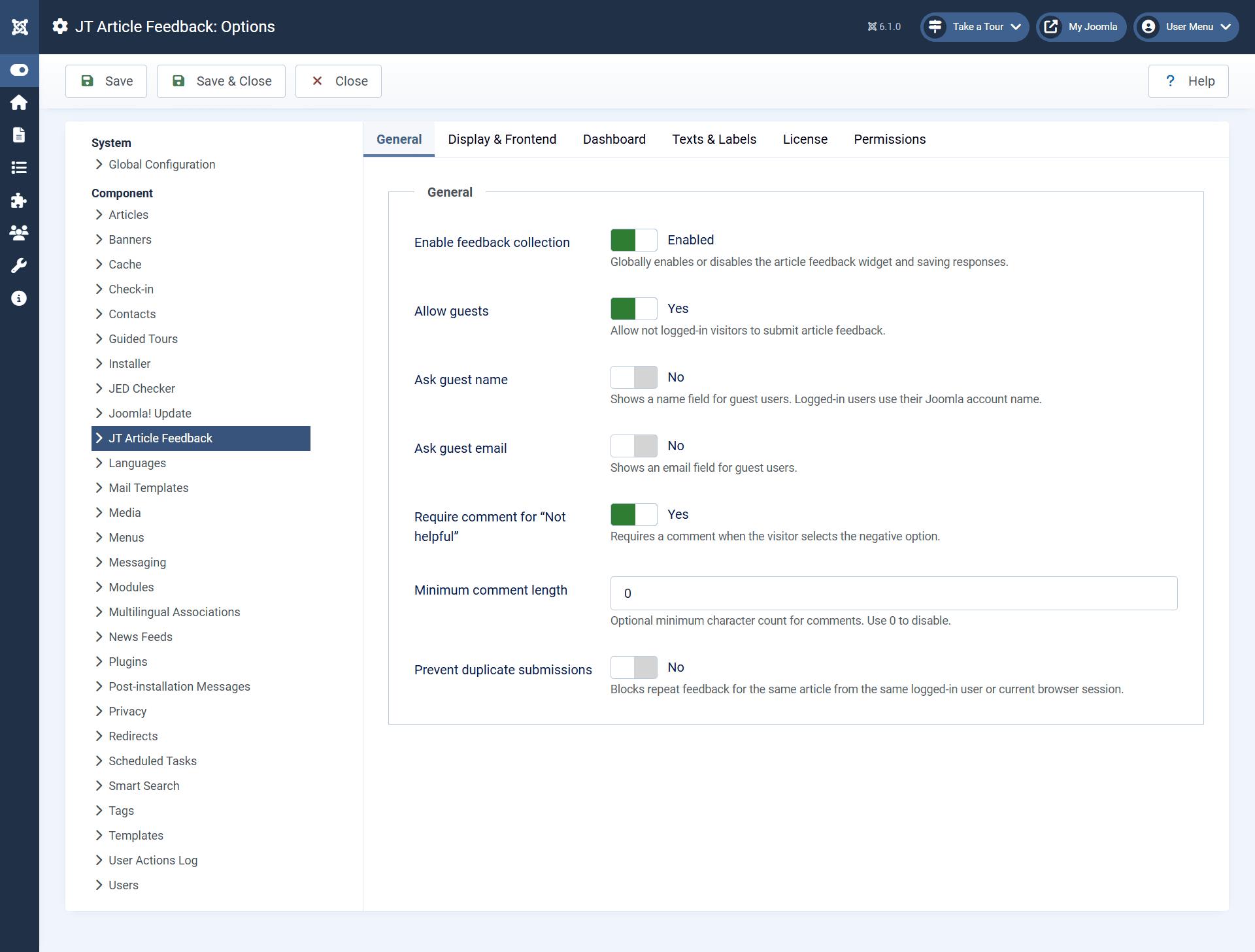Open the Texts & Labels tab
Viewport: 1255px width, 952px height.
click(714, 139)
